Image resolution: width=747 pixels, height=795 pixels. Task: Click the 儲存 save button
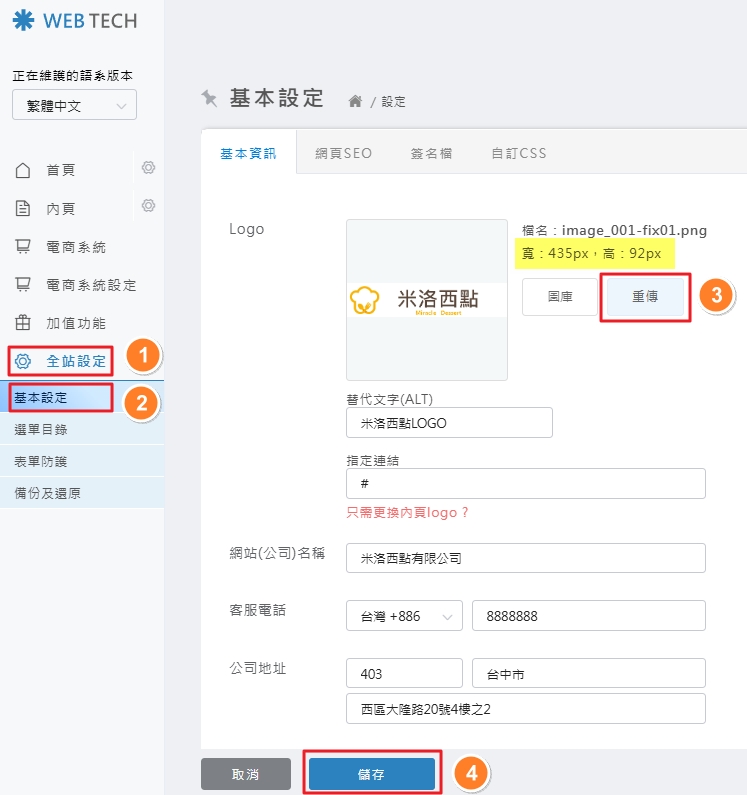pos(372,774)
